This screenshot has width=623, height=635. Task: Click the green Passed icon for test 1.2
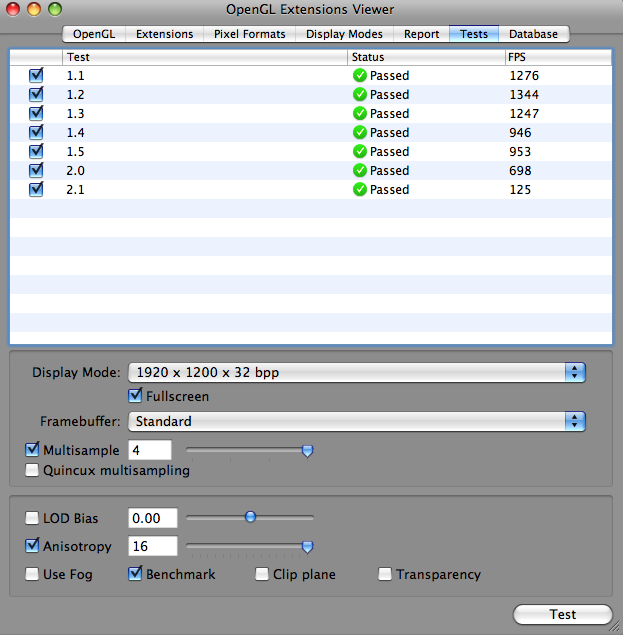point(359,94)
